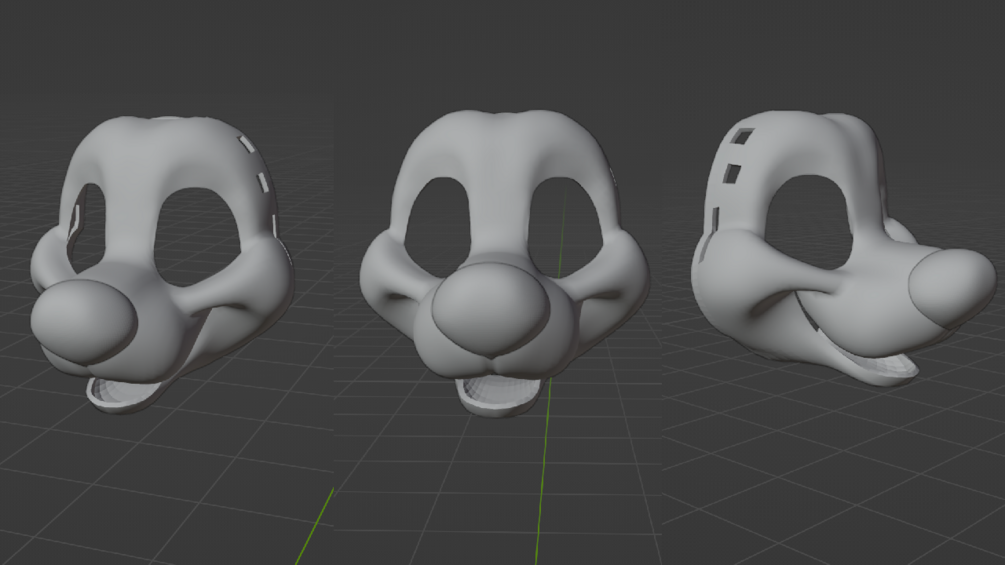1005x565 pixels.
Task: Select the head model in three-quarter view
Action: pyautogui.click(x=162, y=264)
